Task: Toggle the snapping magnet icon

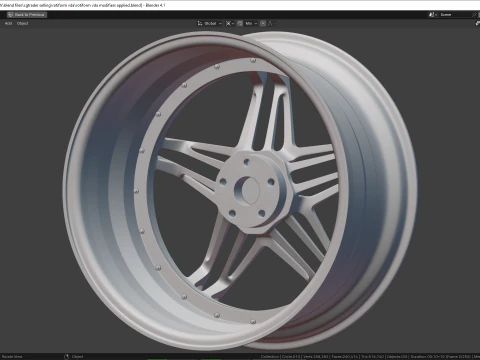Action: 240,23
